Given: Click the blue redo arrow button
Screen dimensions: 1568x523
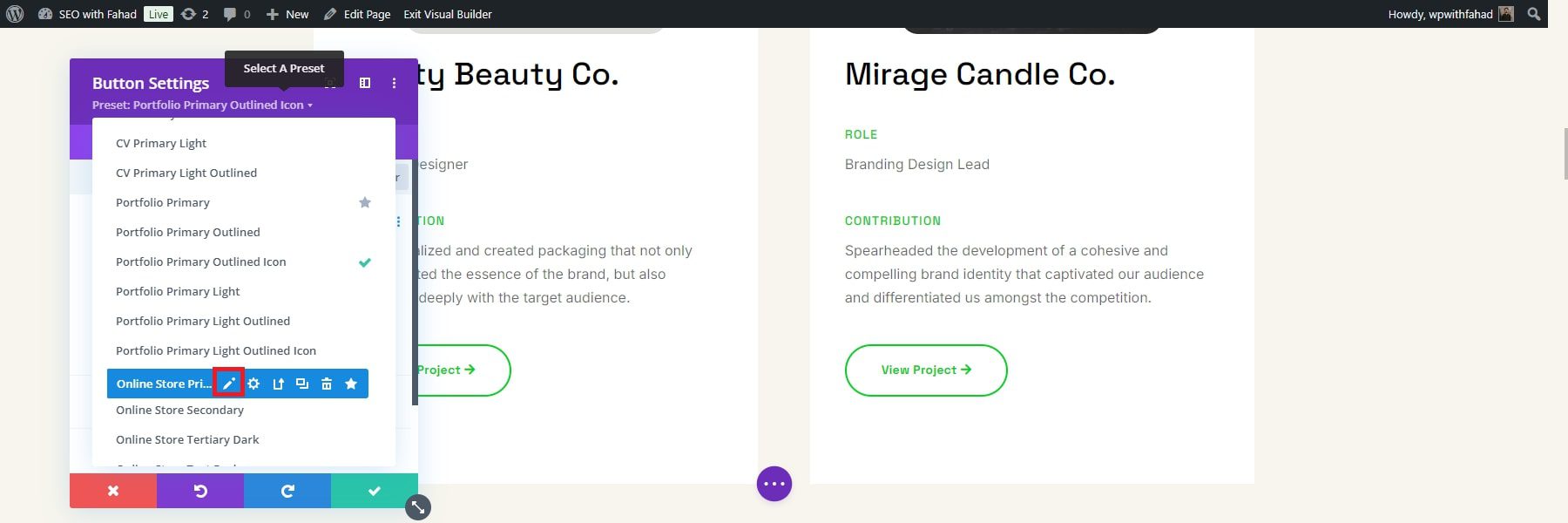Looking at the screenshot, I should click(x=287, y=491).
